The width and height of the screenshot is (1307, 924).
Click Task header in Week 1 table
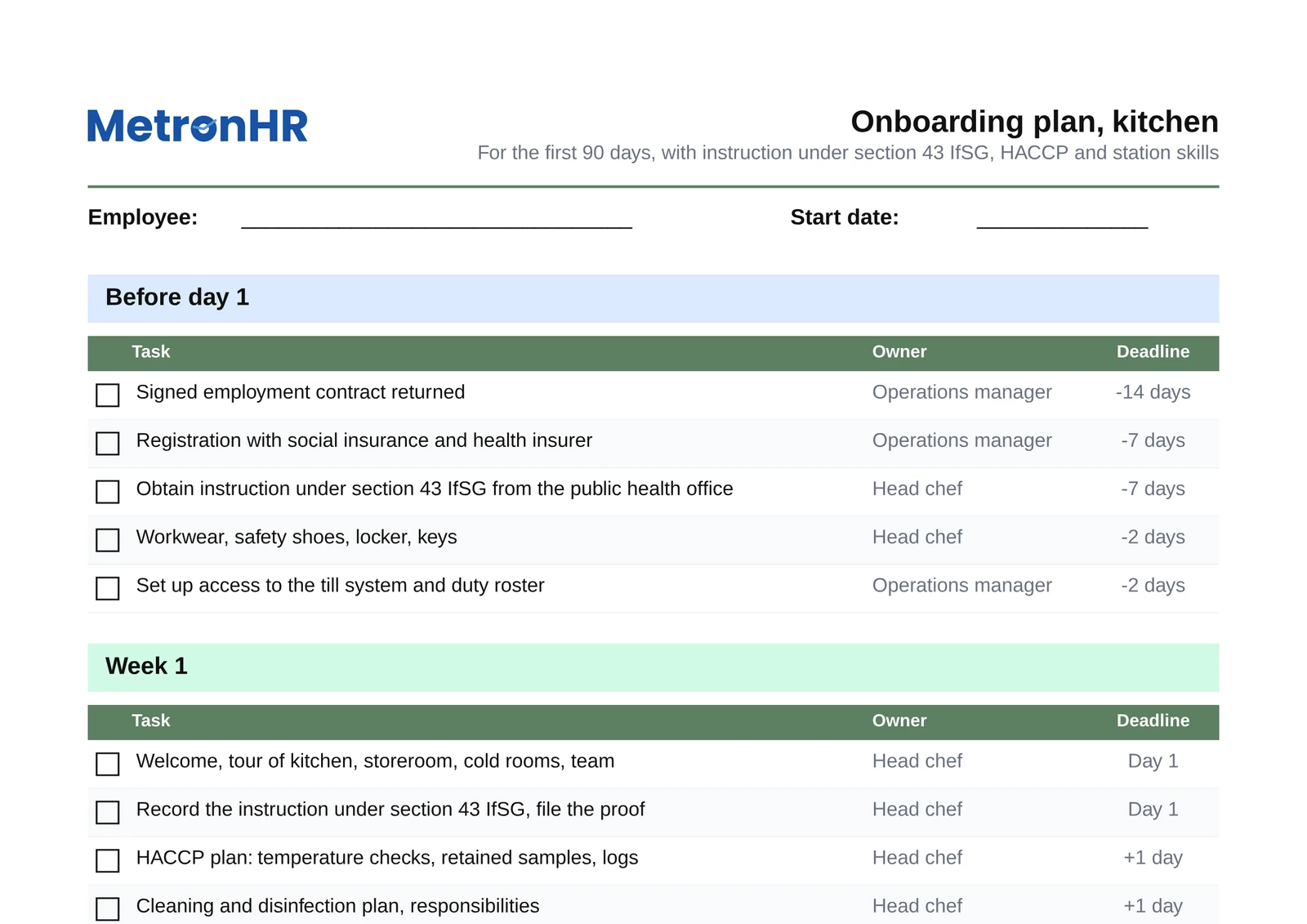(x=151, y=721)
